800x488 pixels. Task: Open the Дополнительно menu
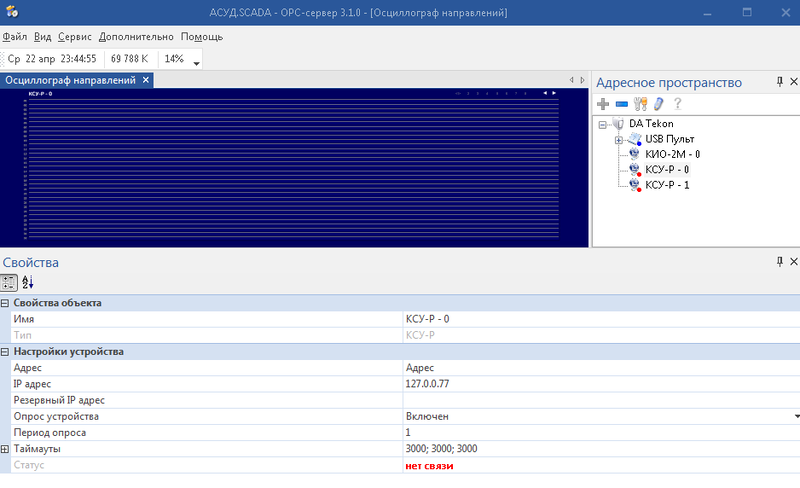[x=136, y=37]
